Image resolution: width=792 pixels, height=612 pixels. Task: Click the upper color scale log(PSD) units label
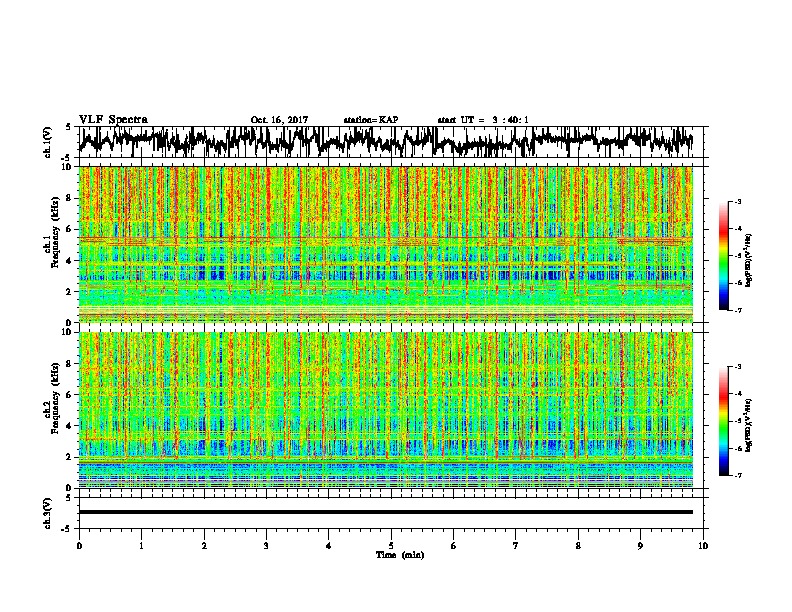pyautogui.click(x=749, y=261)
